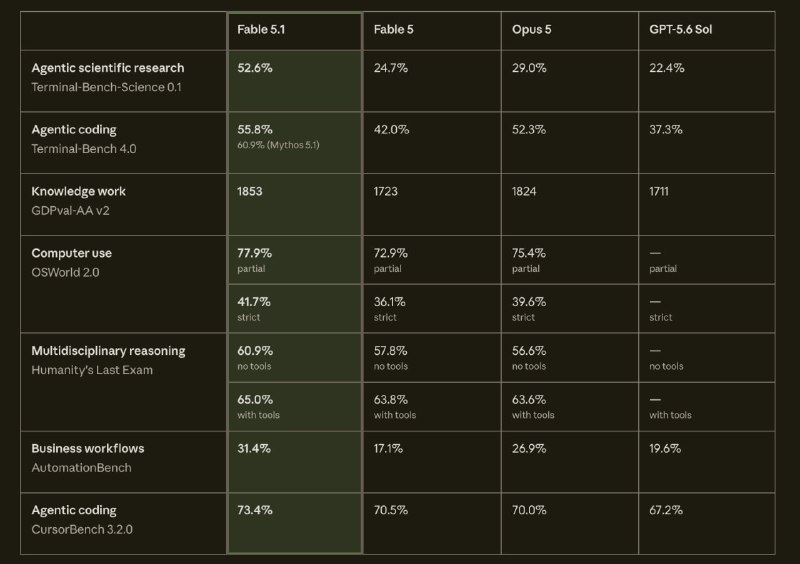
Task: Select the Fable 5.1 column header
Action: pos(261,30)
